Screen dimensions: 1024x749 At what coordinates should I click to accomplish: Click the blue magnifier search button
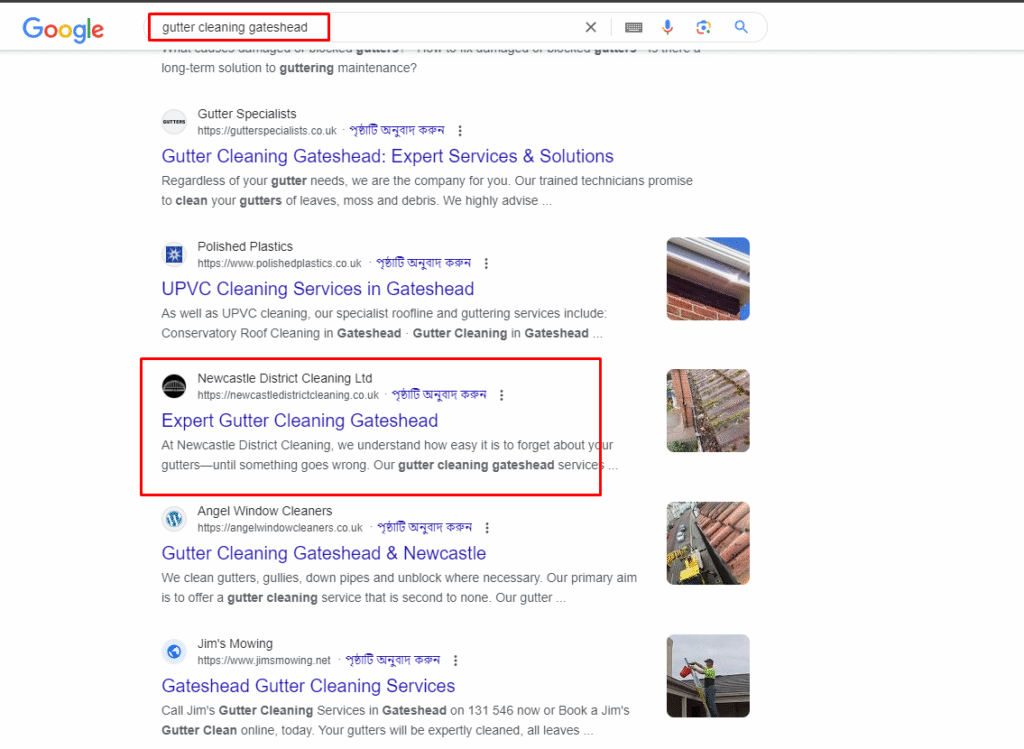741,27
